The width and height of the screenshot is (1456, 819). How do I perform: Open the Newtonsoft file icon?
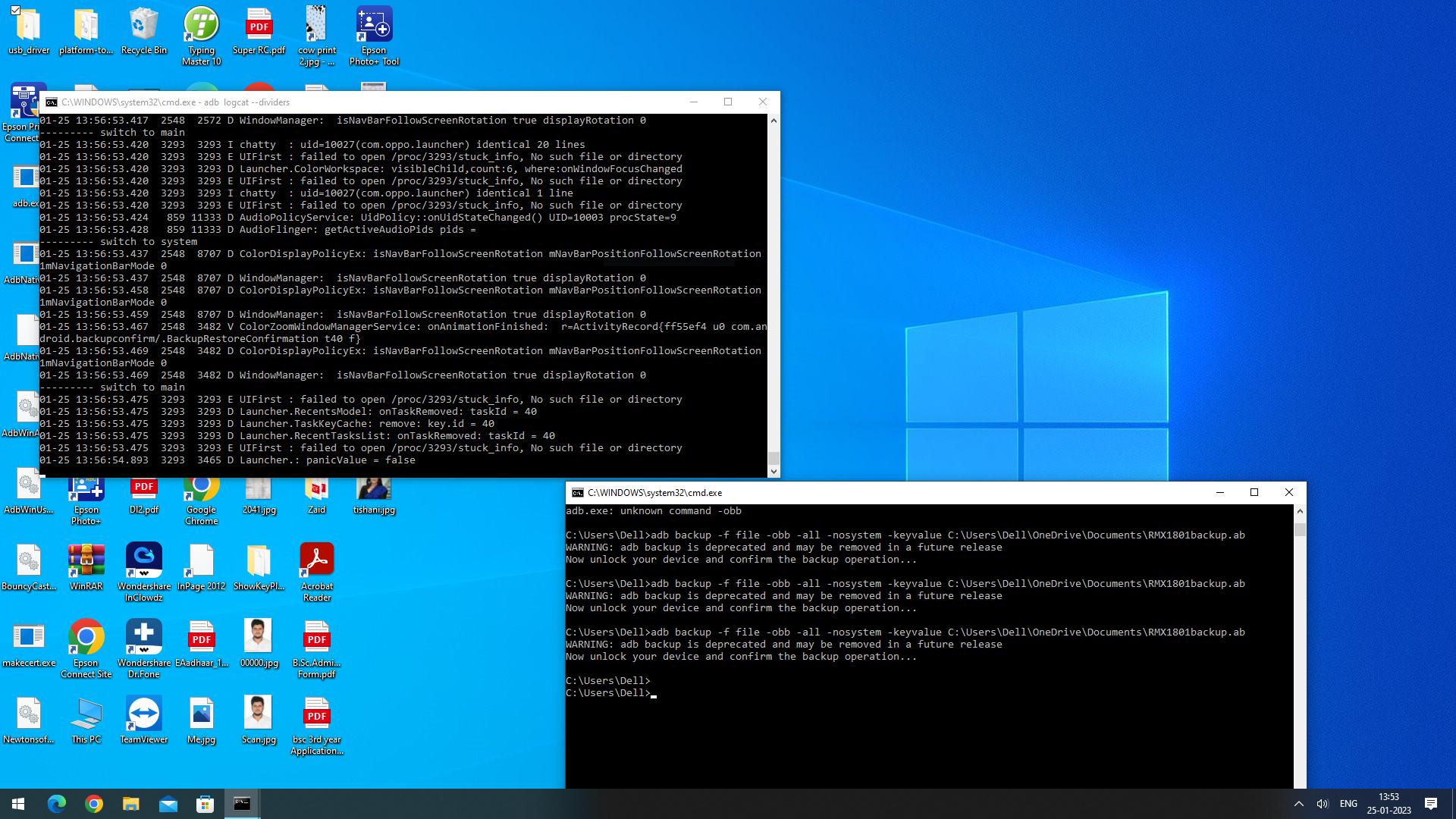tap(29, 720)
